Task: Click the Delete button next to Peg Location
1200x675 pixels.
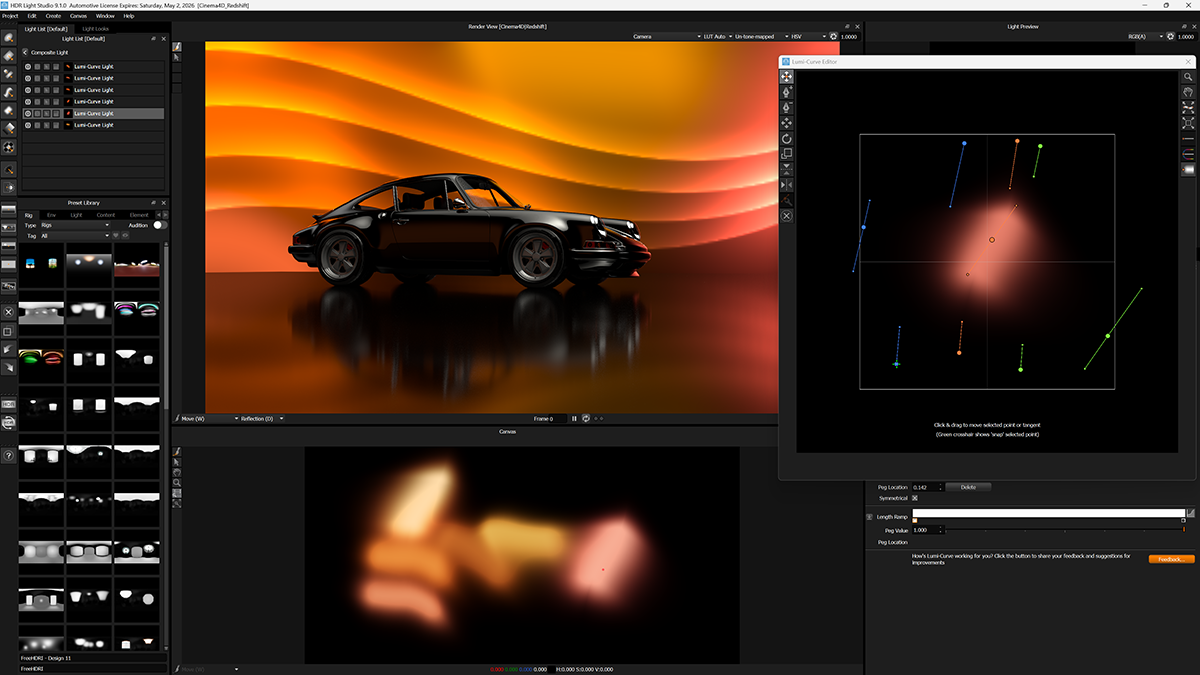Action: pos(968,487)
